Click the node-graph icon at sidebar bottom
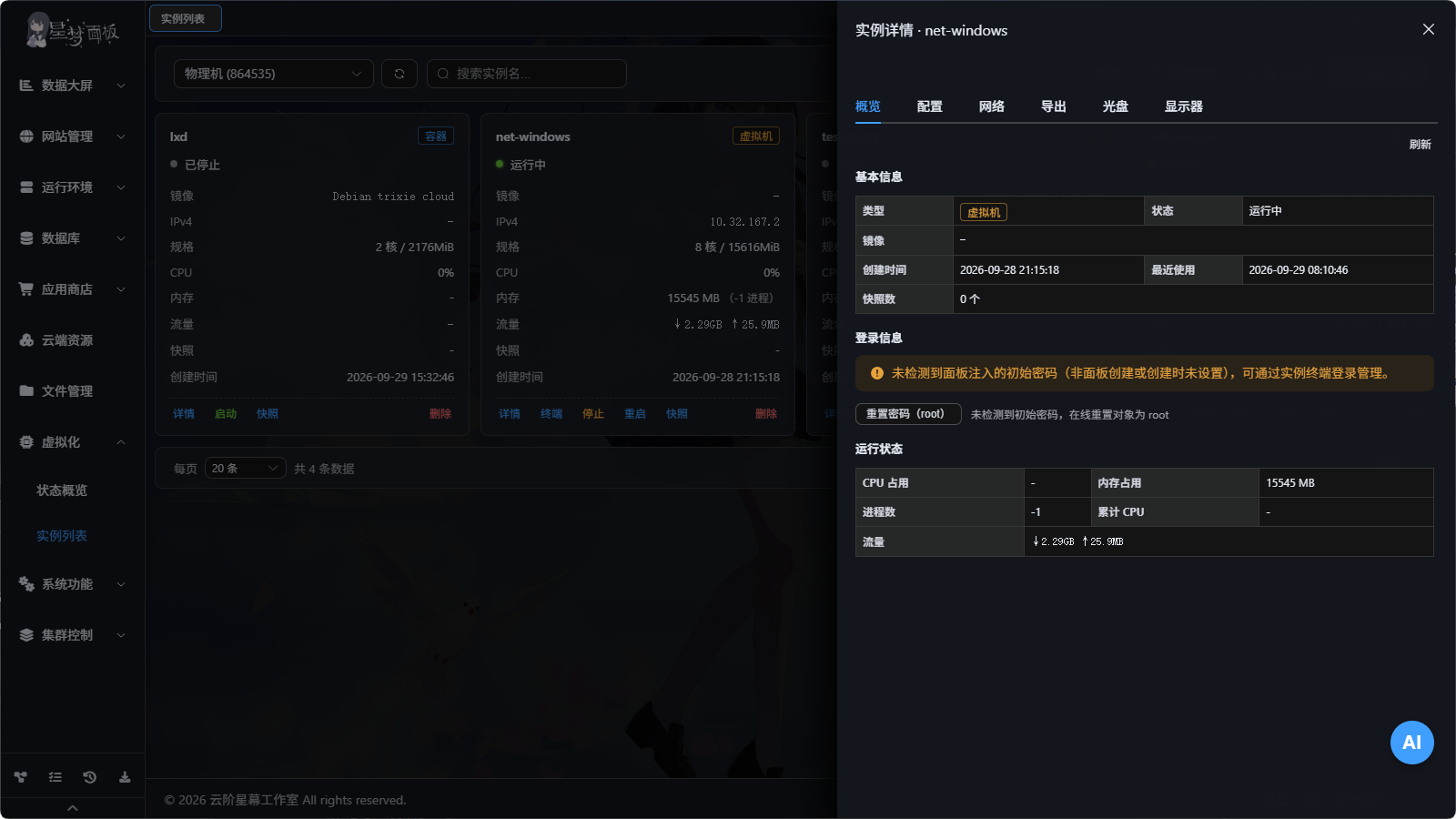1456x819 pixels. tap(20, 777)
